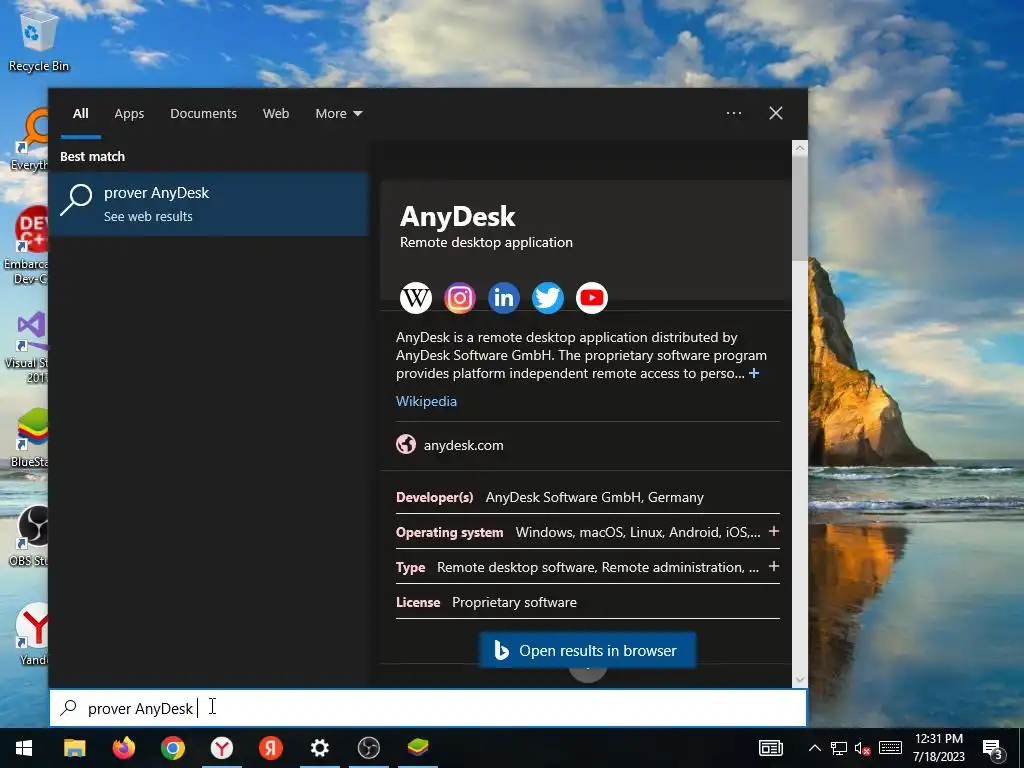1024x768 pixels.
Task: Open the touch keyboard tray icon
Action: click(x=890, y=748)
